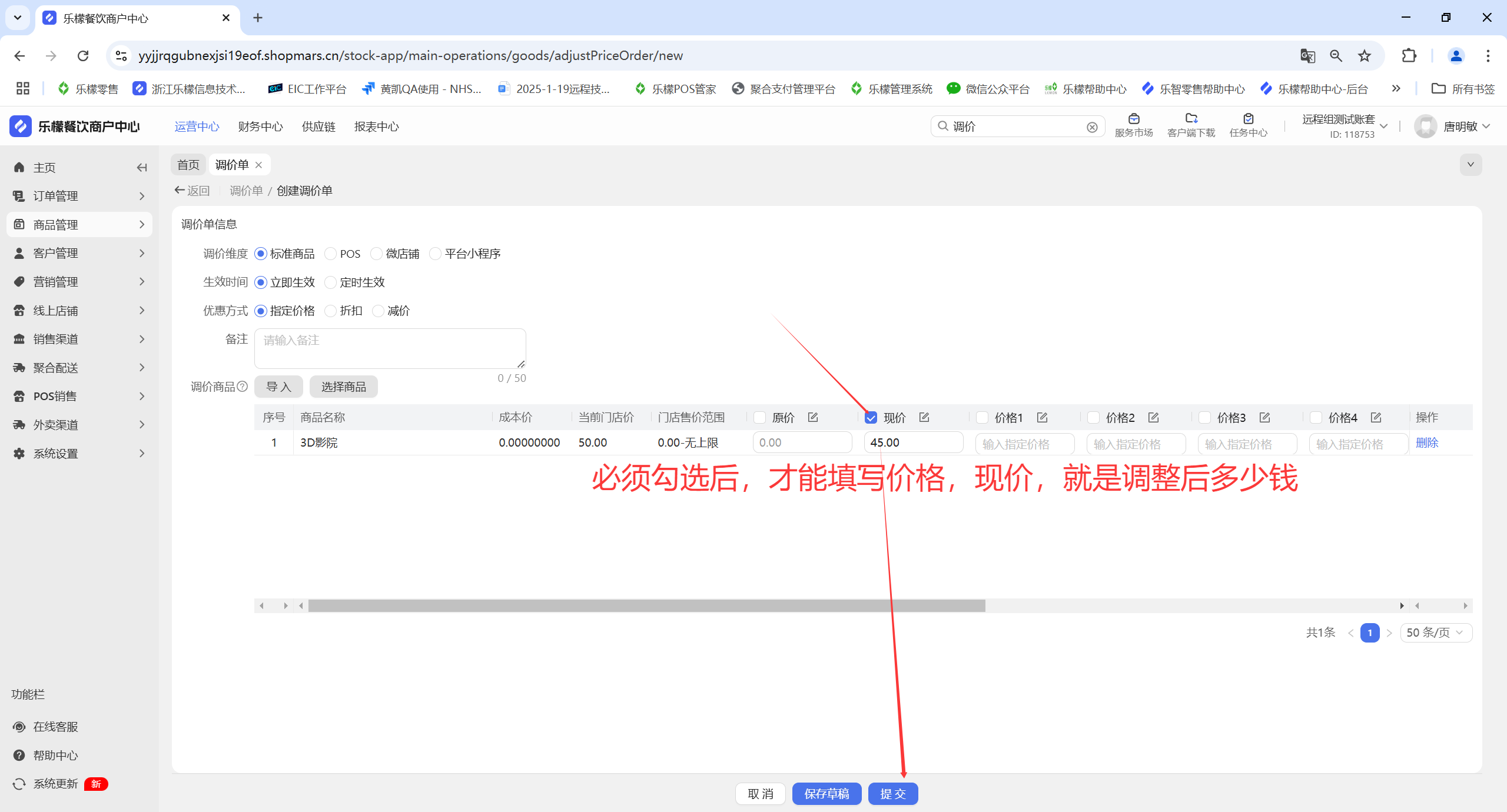
Task: Click the 取消 button
Action: pyautogui.click(x=761, y=794)
